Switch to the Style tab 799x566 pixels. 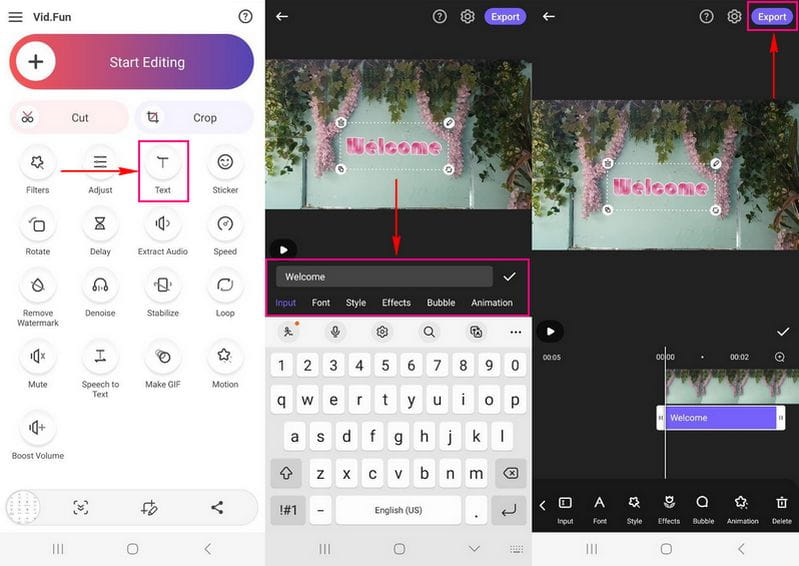click(x=356, y=303)
